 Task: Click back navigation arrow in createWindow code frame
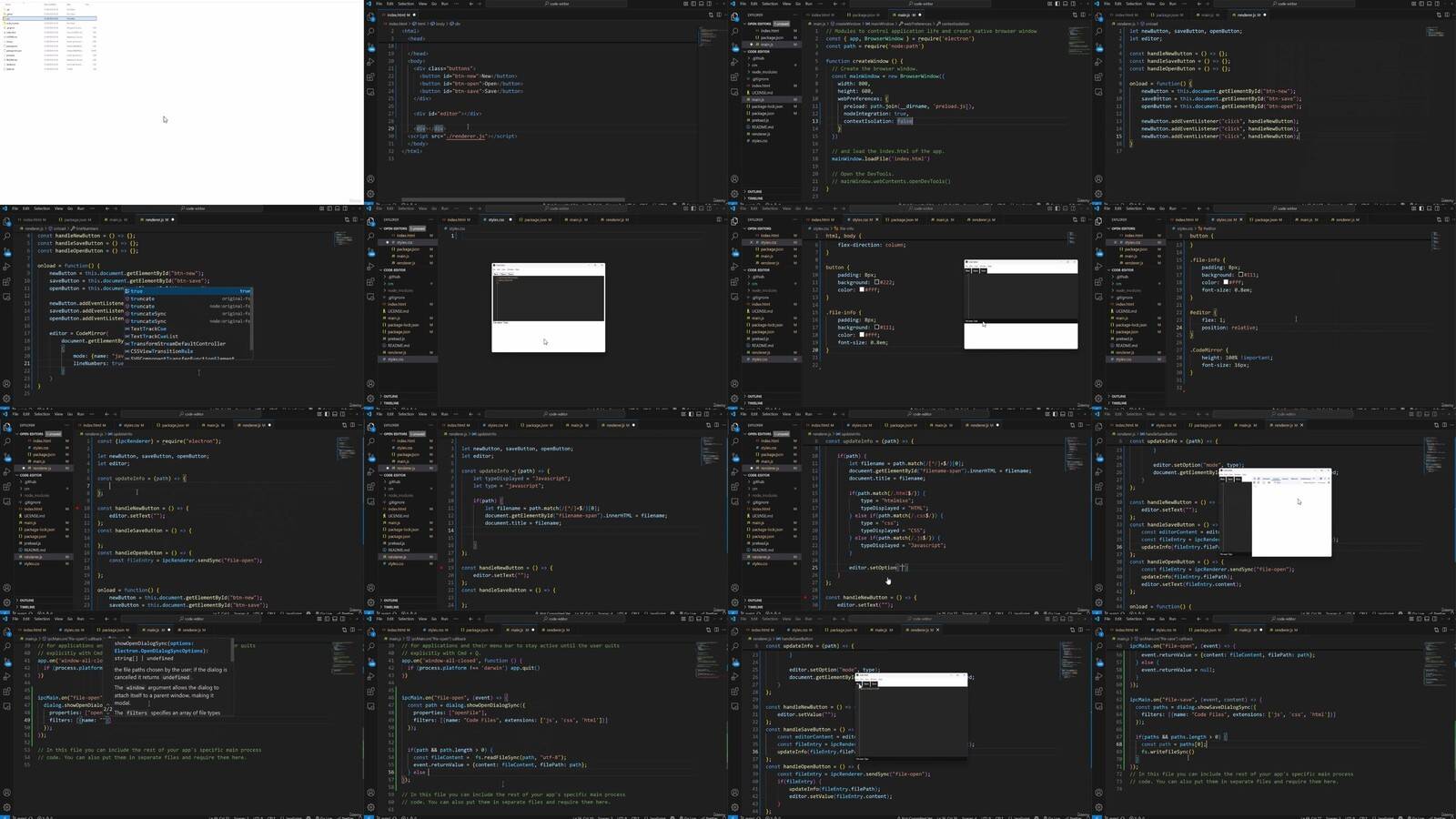[x=835, y=4]
